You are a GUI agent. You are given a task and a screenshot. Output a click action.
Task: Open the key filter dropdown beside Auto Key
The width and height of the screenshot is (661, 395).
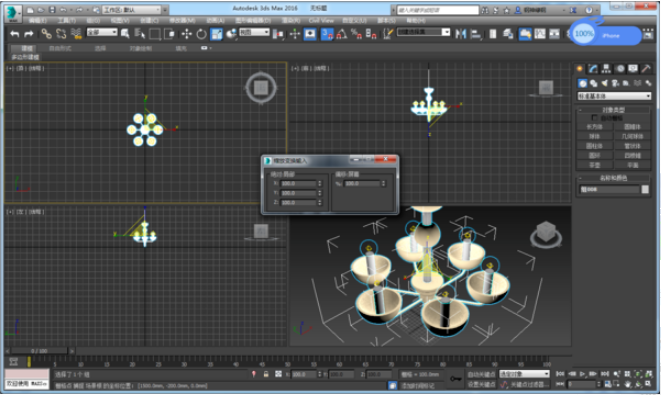click(524, 374)
